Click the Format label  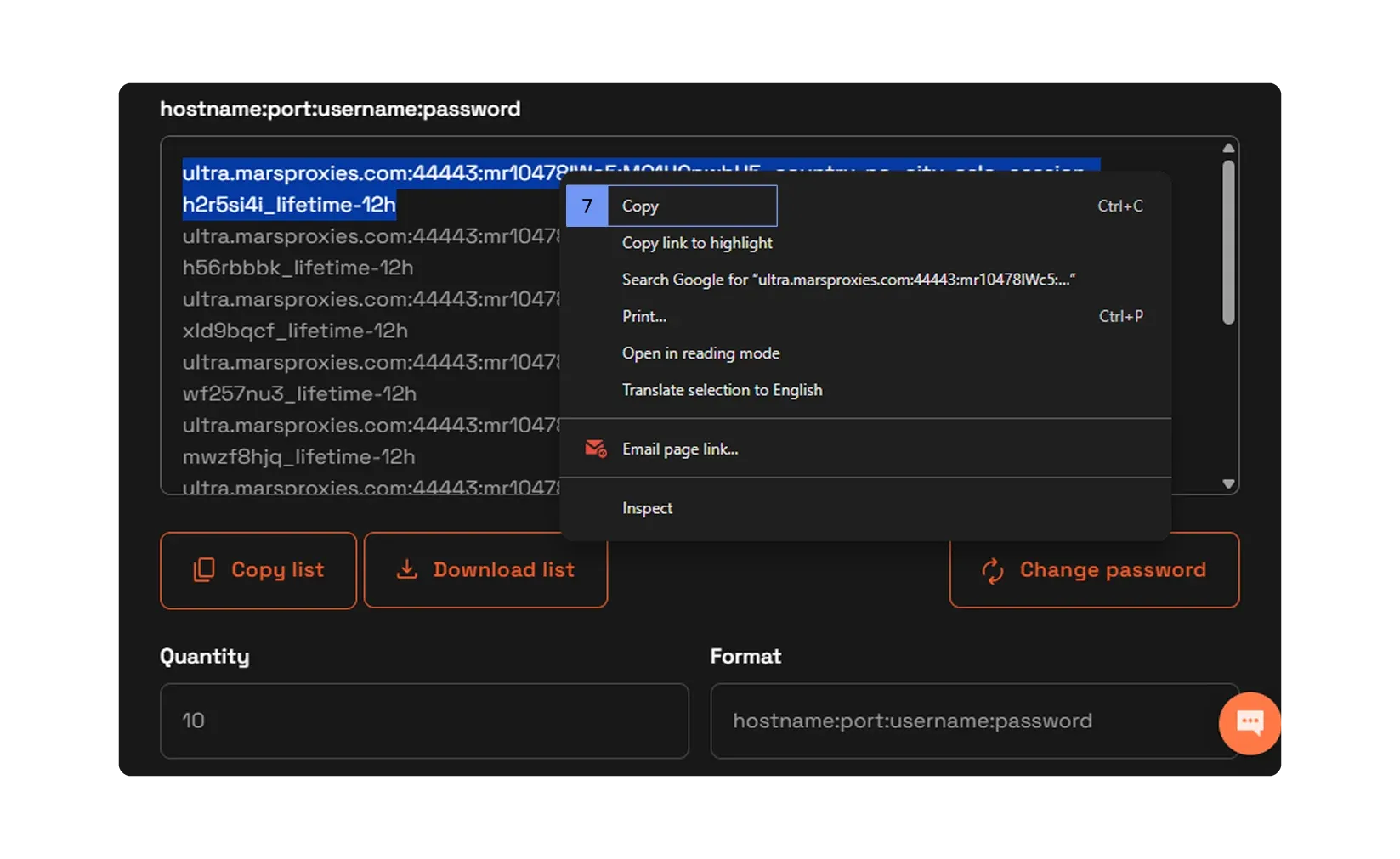(745, 657)
